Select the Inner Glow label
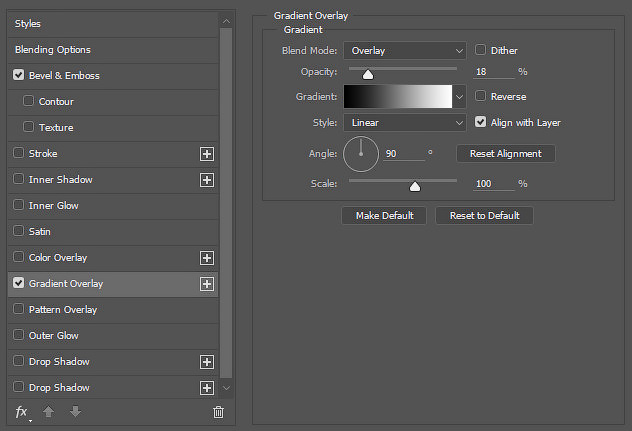The image size is (632, 431). pyautogui.click(x=54, y=206)
